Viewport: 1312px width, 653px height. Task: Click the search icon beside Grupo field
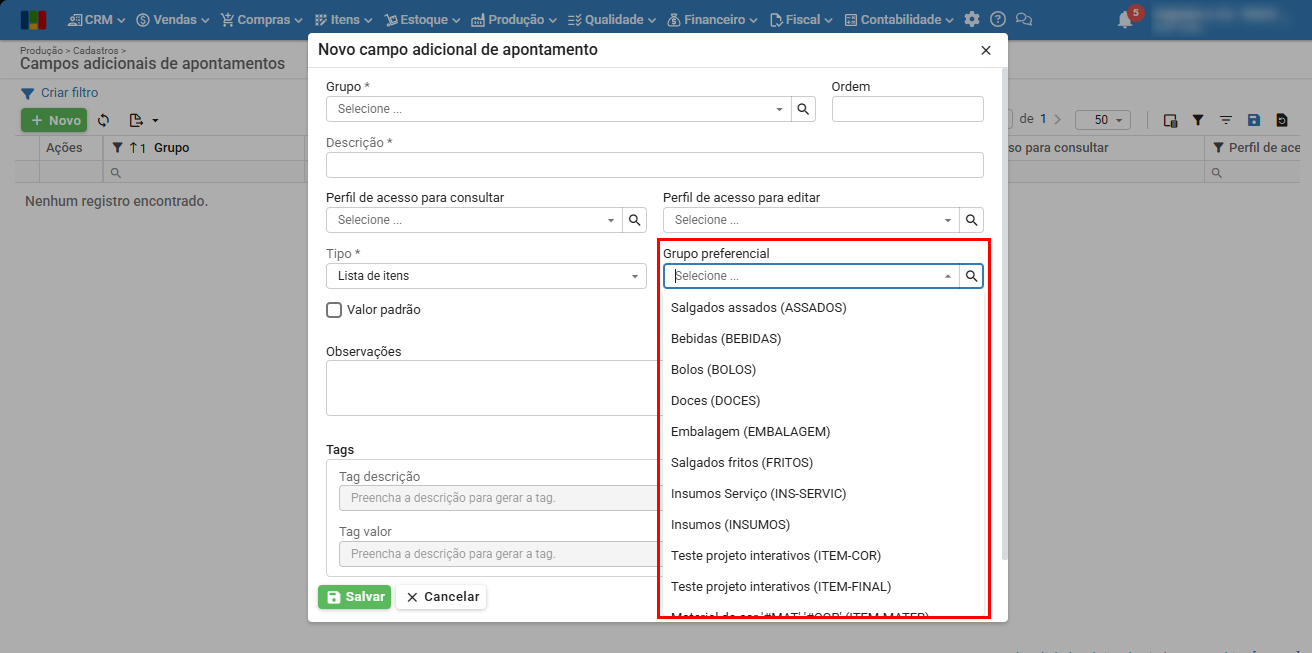tap(803, 109)
